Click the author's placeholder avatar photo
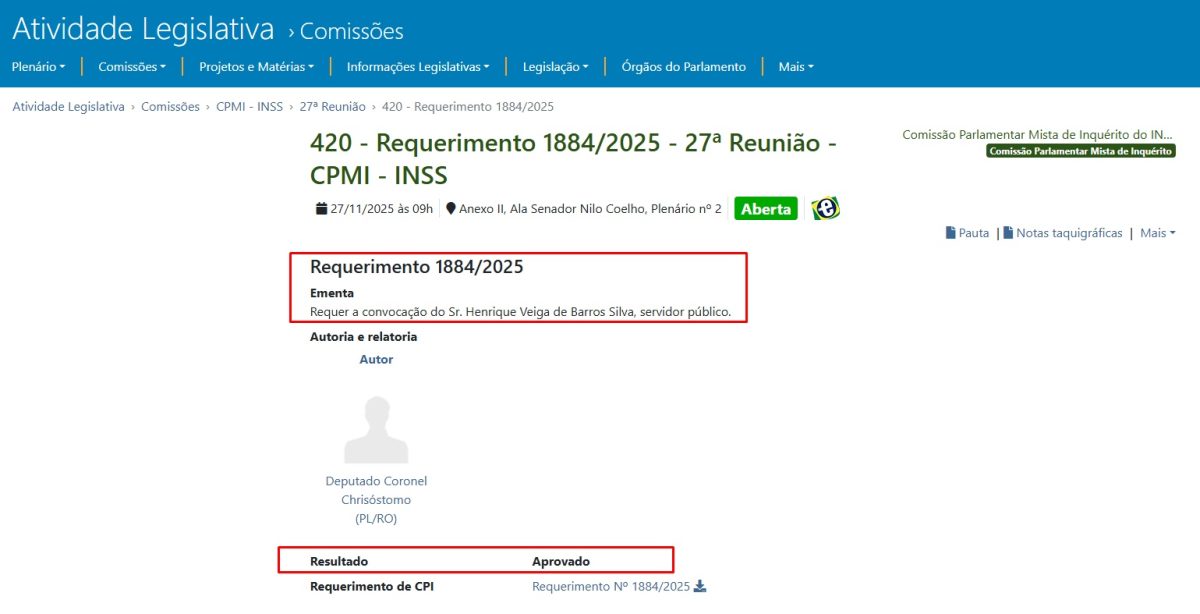The image size is (1200, 614). click(376, 430)
